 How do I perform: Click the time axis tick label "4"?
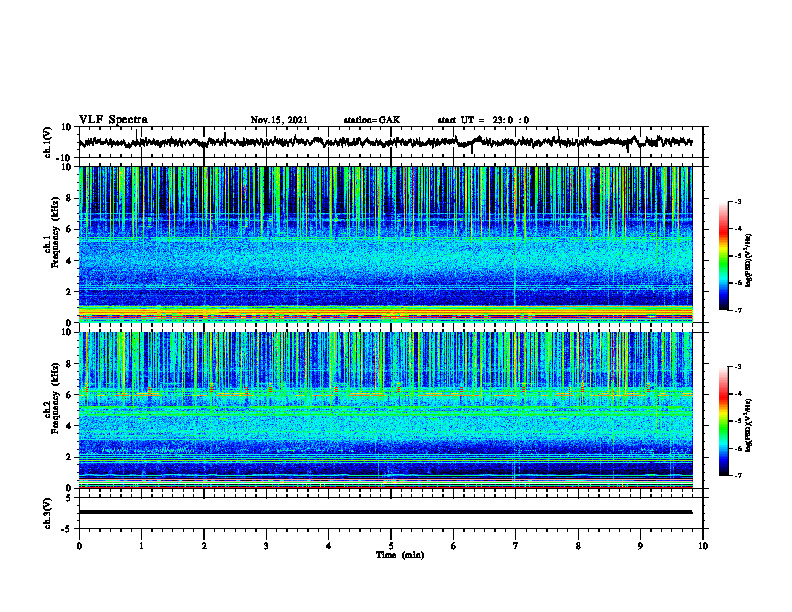tap(329, 546)
